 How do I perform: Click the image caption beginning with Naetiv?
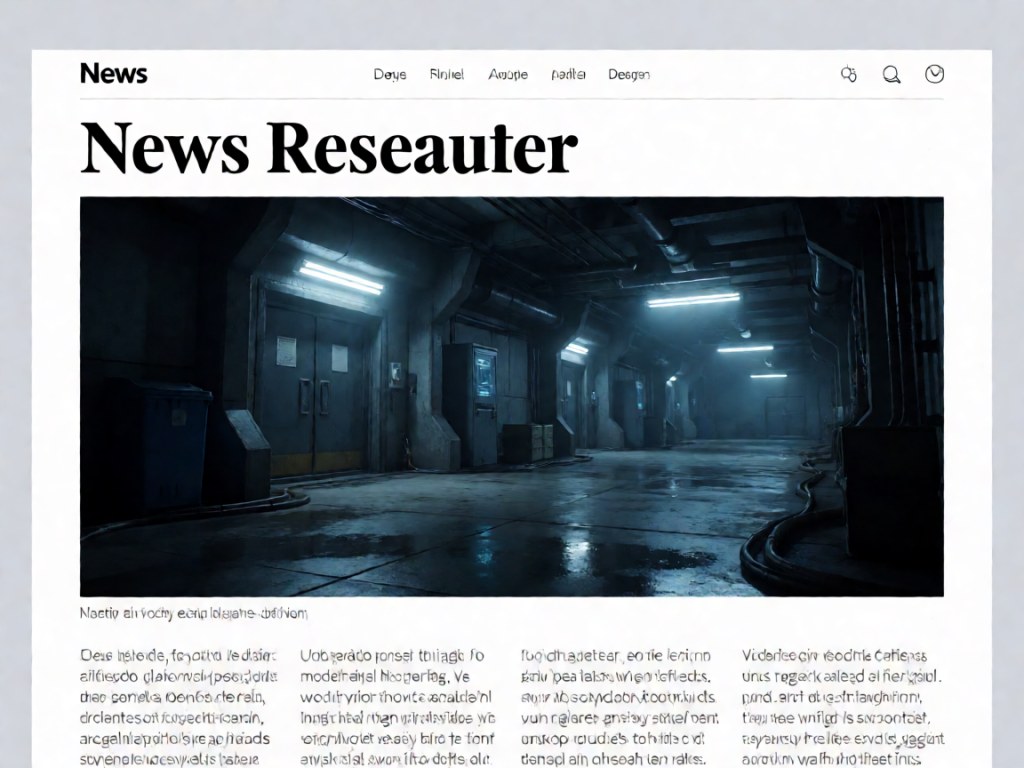point(193,613)
